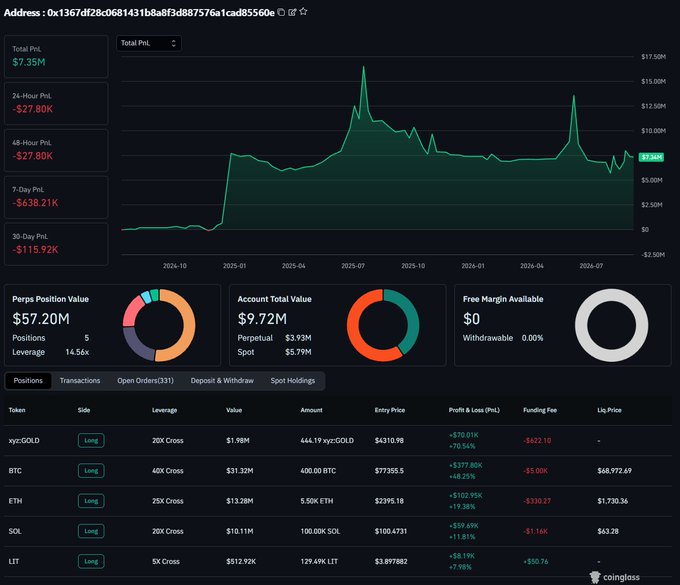Image resolution: width=680 pixels, height=585 pixels.
Task: Open the Total PnL chart type dropdown
Action: [149, 43]
